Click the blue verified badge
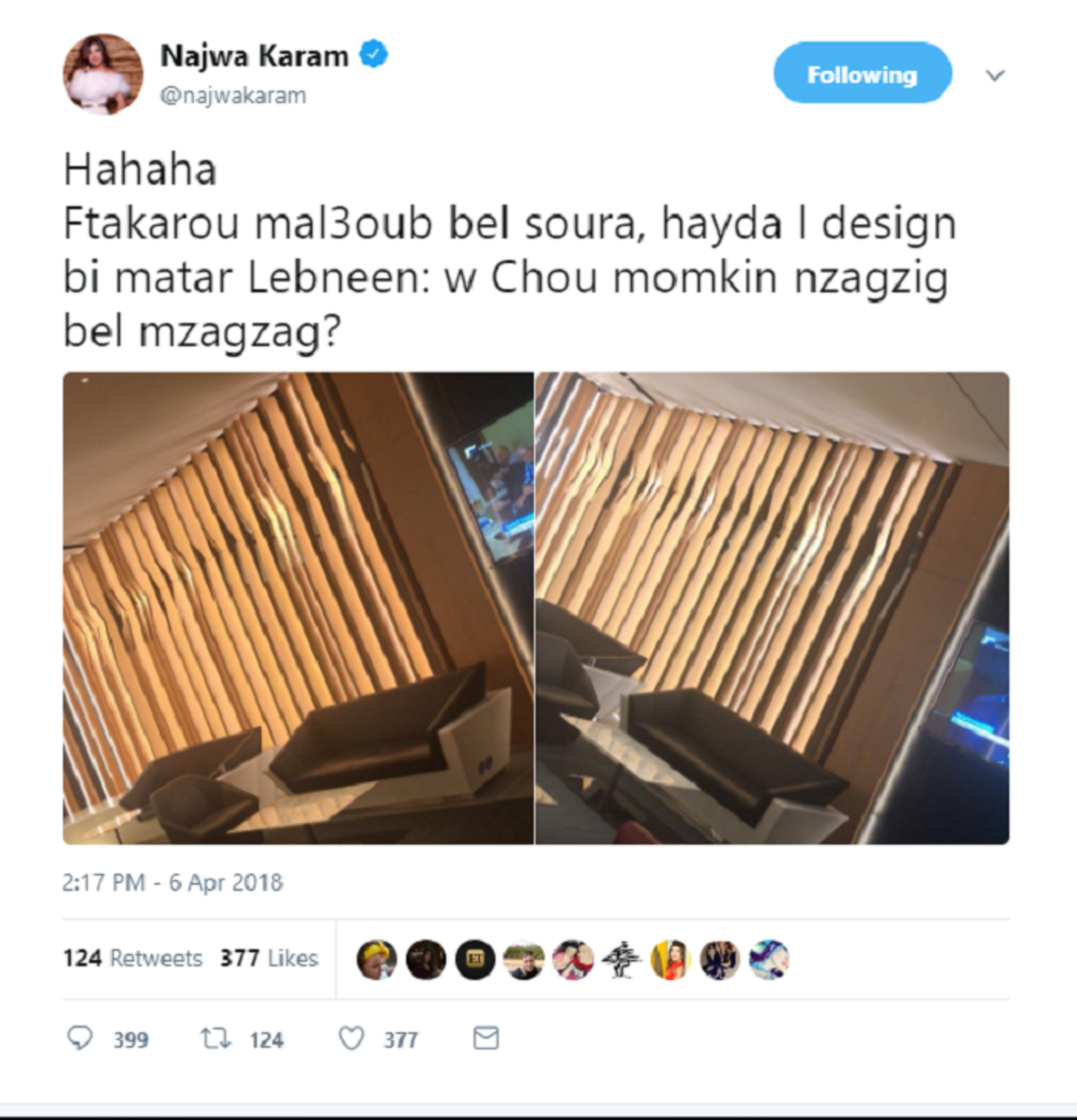Screen dimensions: 1077x1120 tap(373, 55)
